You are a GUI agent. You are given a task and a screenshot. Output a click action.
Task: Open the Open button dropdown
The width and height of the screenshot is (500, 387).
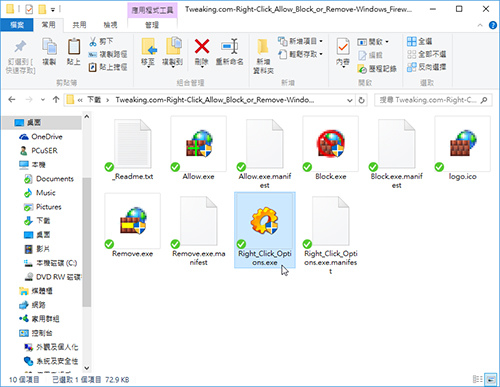click(x=387, y=42)
